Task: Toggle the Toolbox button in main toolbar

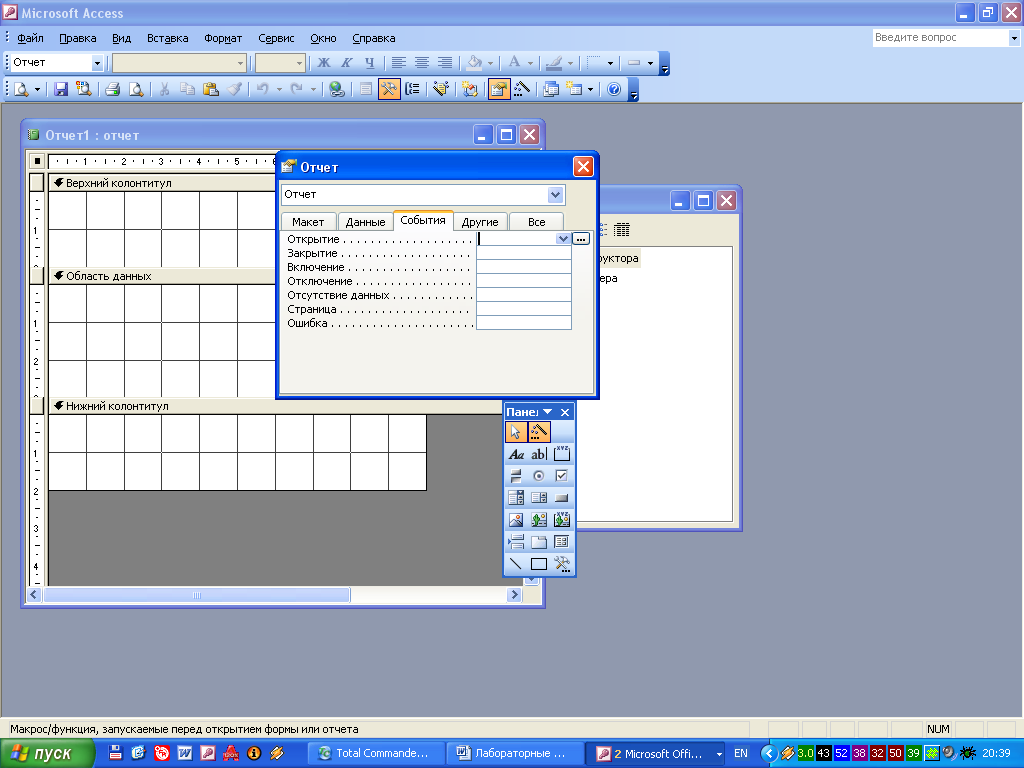Action: (389, 89)
